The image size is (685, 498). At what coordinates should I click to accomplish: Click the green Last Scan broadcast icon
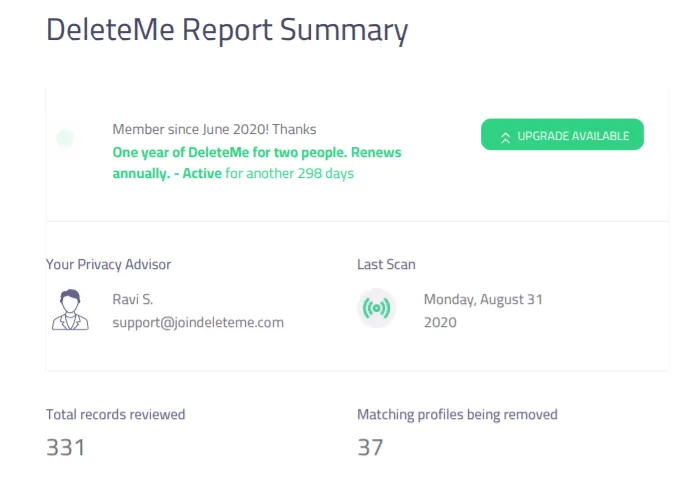point(377,308)
